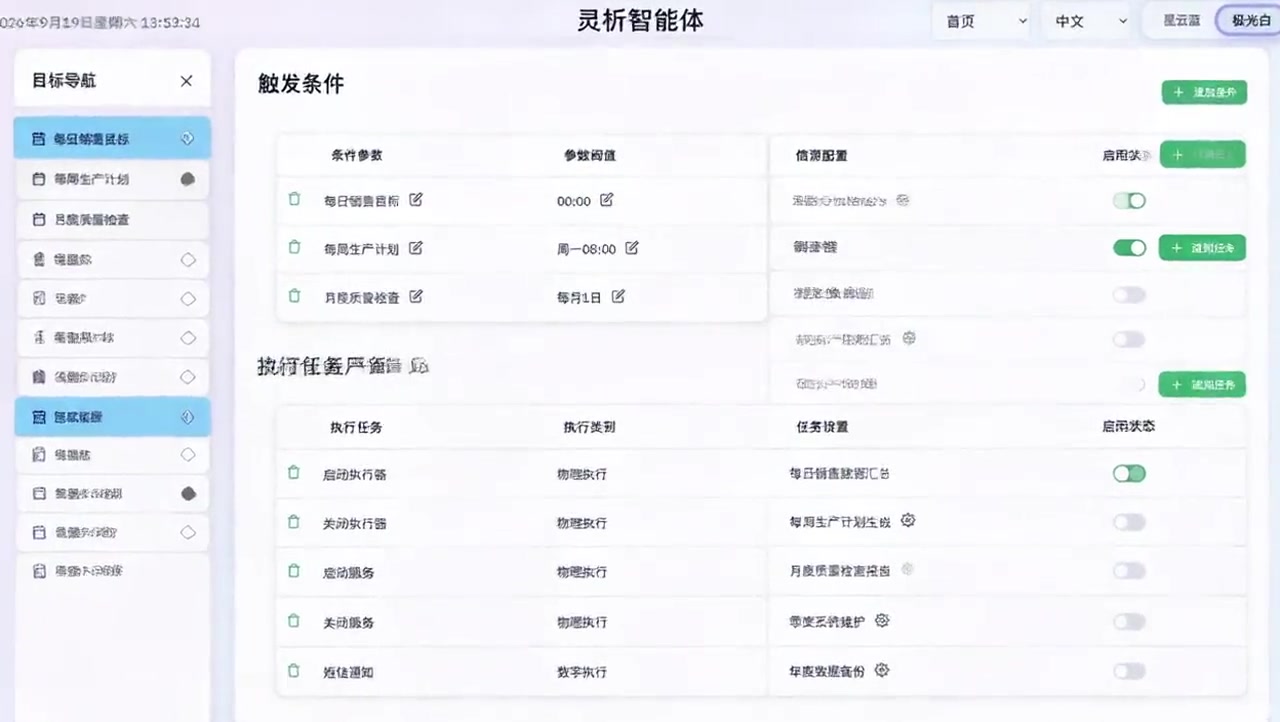
Task: Delete the 每周生产计划 trigger condition row
Action: coord(294,247)
